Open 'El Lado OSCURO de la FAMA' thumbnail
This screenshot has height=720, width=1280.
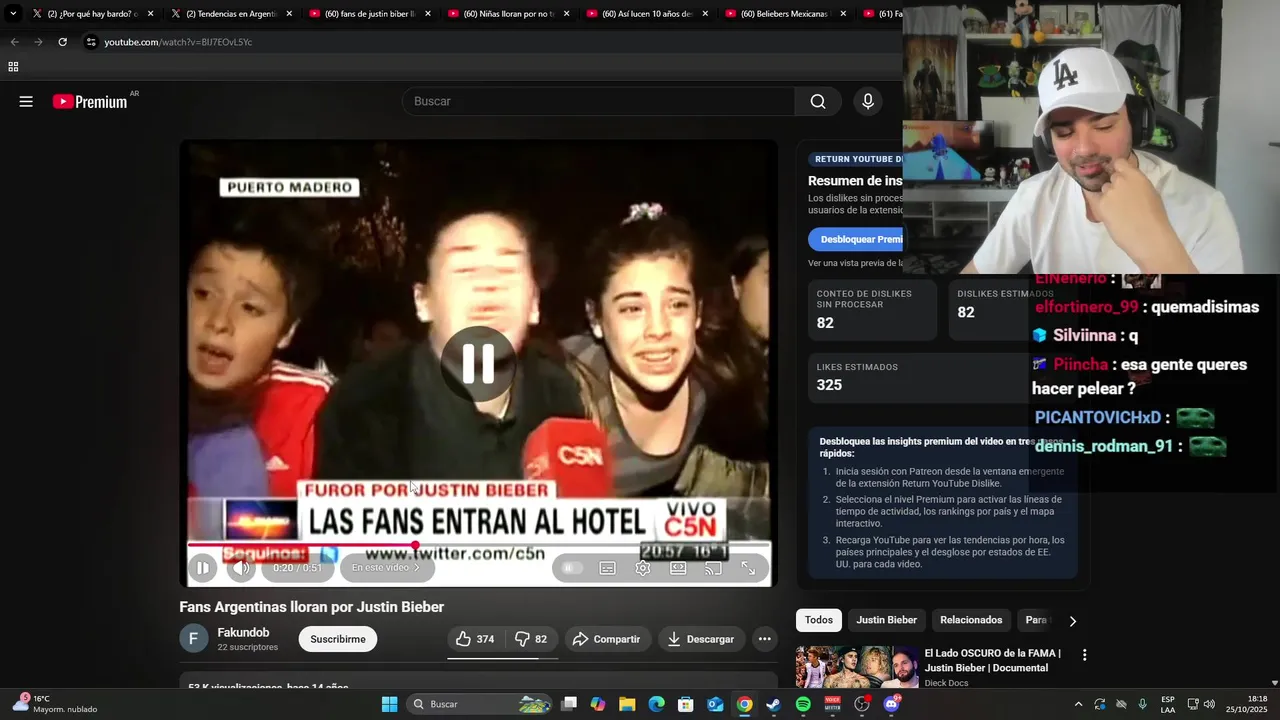[857, 667]
